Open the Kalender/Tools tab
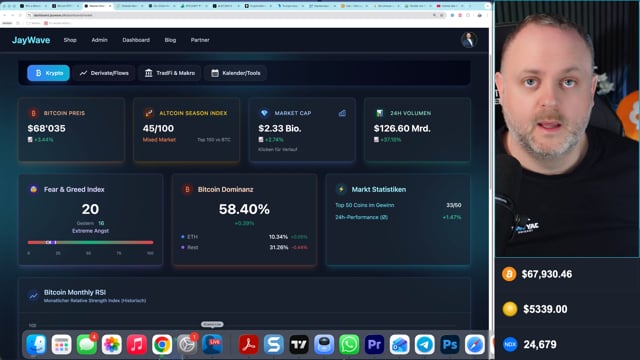The image size is (640, 360). 236,73
